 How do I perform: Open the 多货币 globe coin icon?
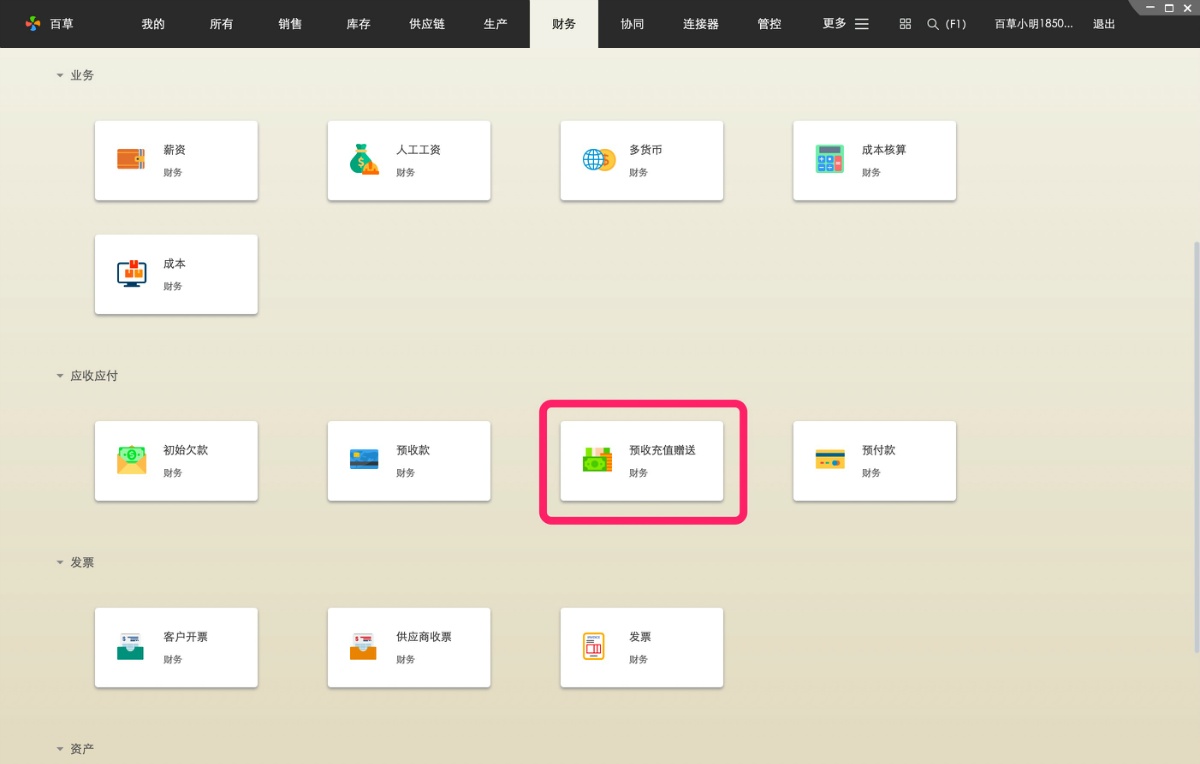pyautogui.click(x=598, y=160)
